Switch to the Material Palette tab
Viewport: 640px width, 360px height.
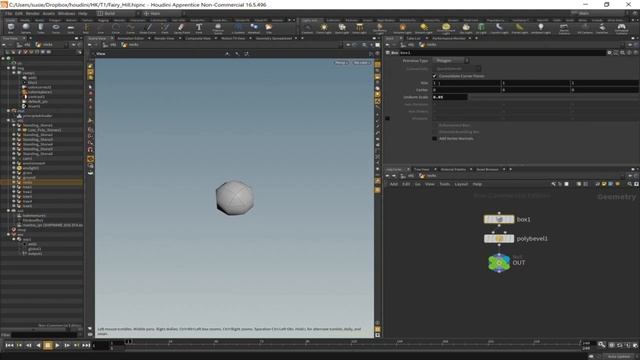(453, 169)
